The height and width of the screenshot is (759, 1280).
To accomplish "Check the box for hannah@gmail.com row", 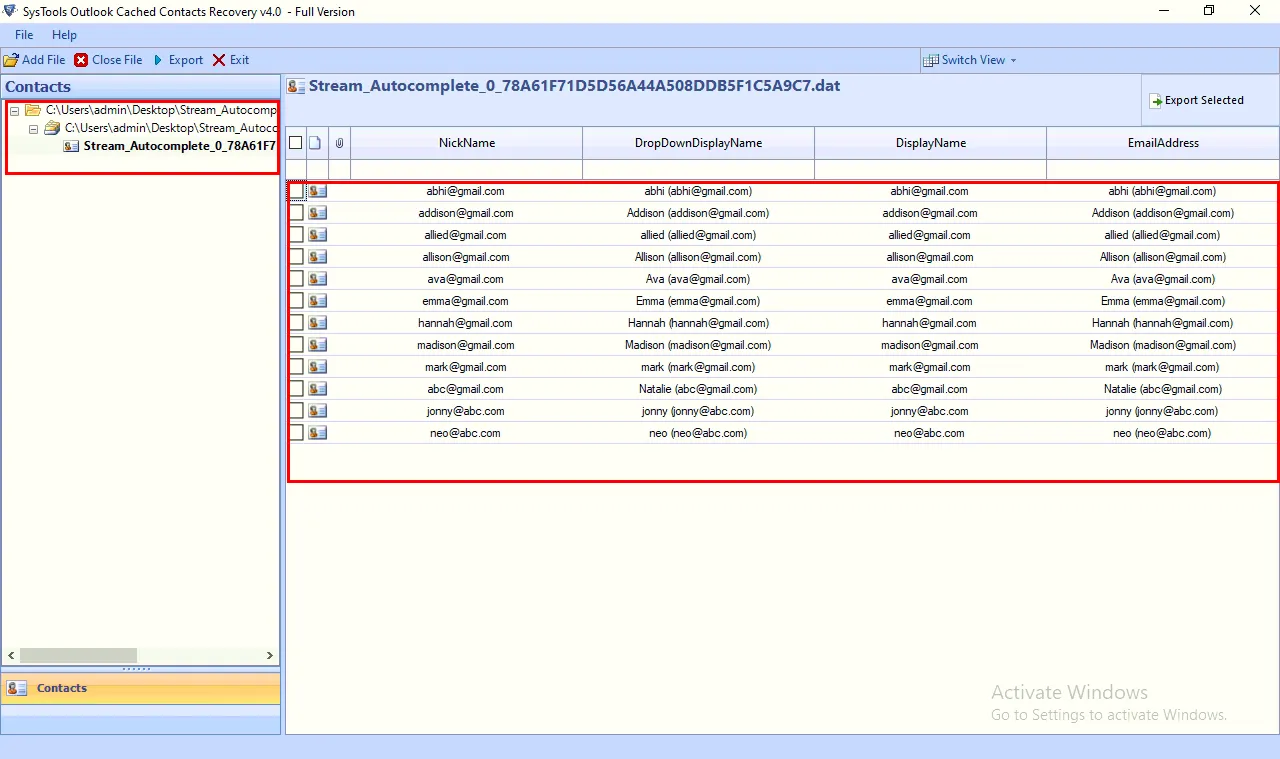I will [x=296, y=323].
